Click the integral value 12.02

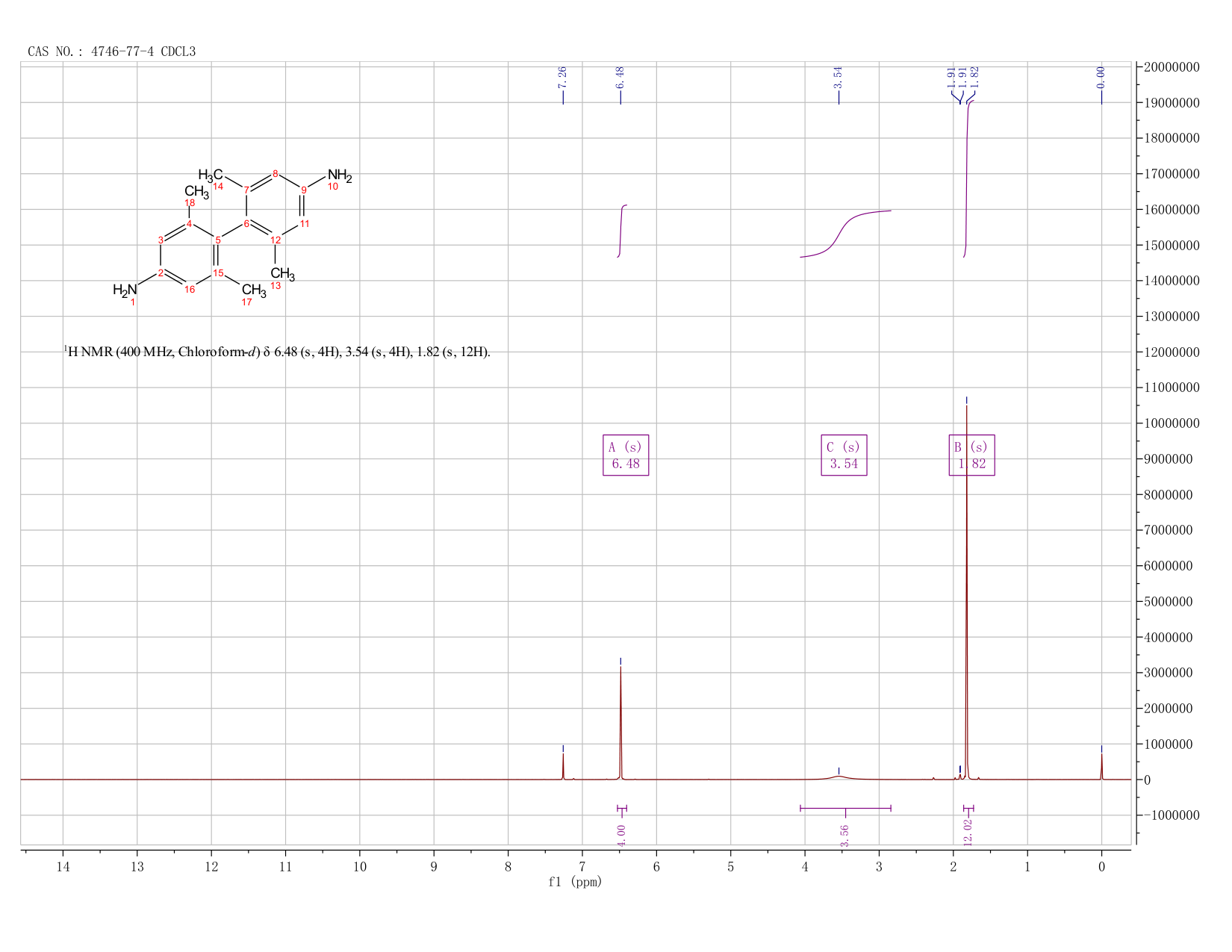968,833
